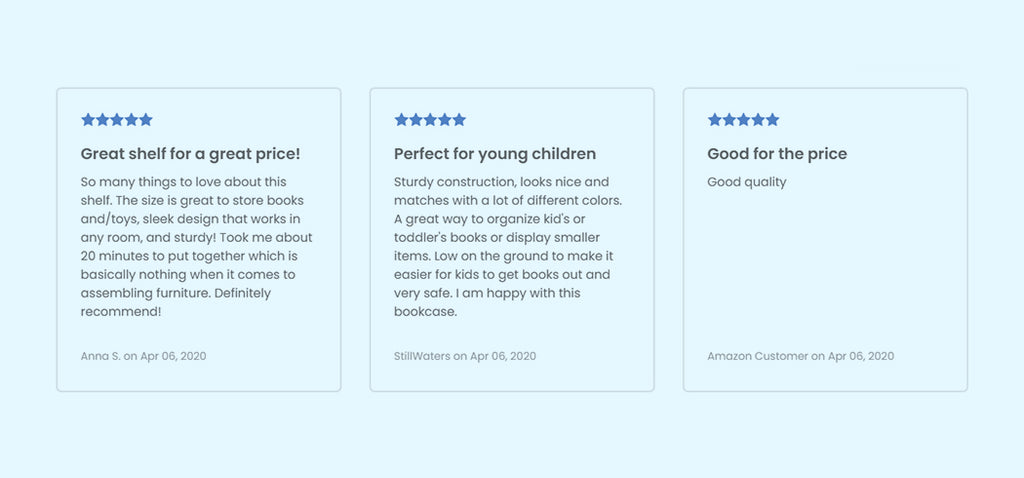The image size is (1024, 478).
Task: Click the date on StillWaters review
Action: click(503, 356)
